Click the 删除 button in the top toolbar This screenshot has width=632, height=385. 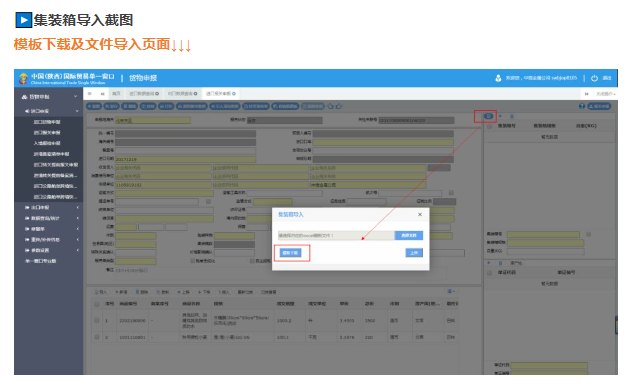[130, 106]
